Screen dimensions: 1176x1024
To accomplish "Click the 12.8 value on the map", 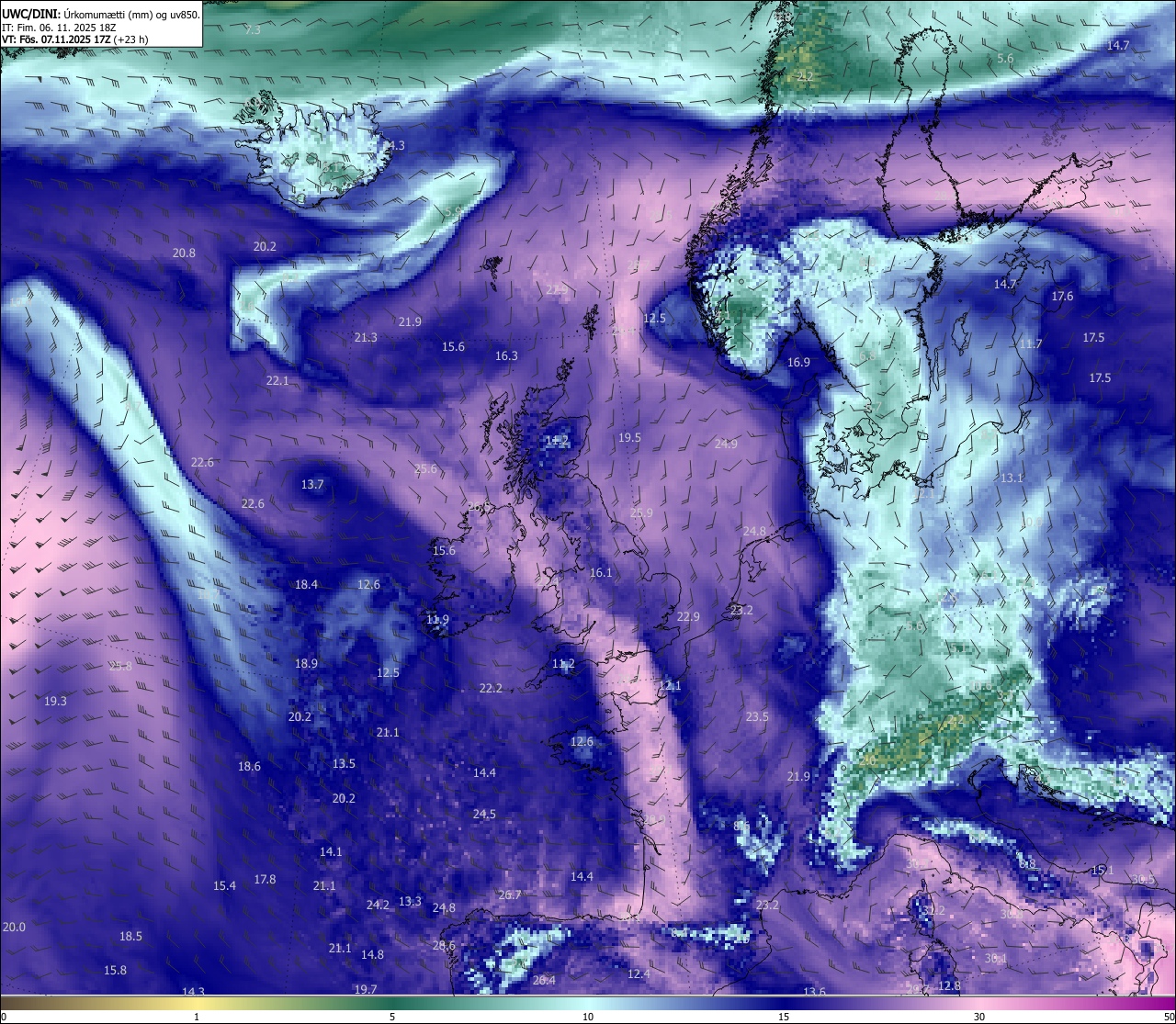I will click(x=949, y=986).
